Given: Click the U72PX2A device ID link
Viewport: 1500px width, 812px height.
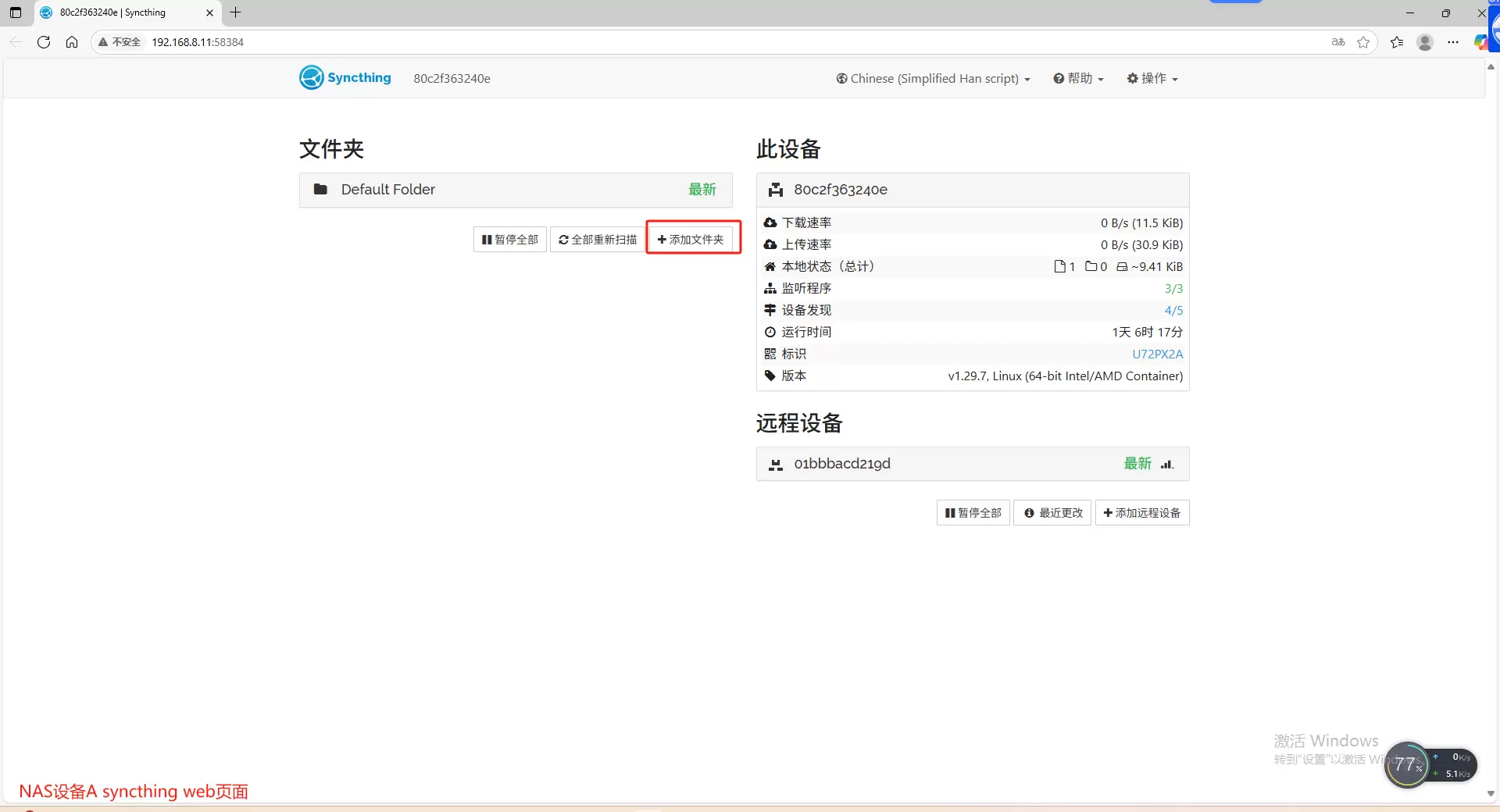Looking at the screenshot, I should click(1157, 354).
